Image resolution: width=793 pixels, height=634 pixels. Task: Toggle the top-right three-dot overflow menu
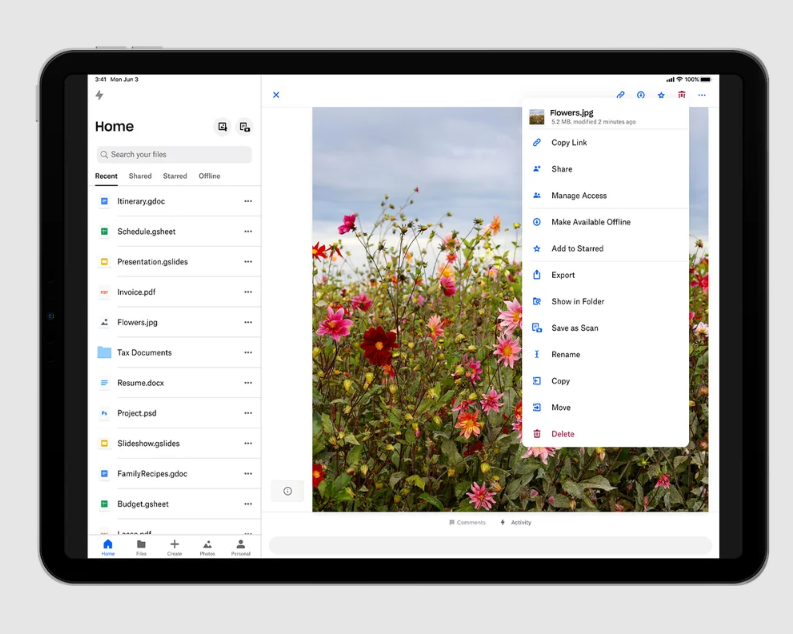tap(702, 95)
